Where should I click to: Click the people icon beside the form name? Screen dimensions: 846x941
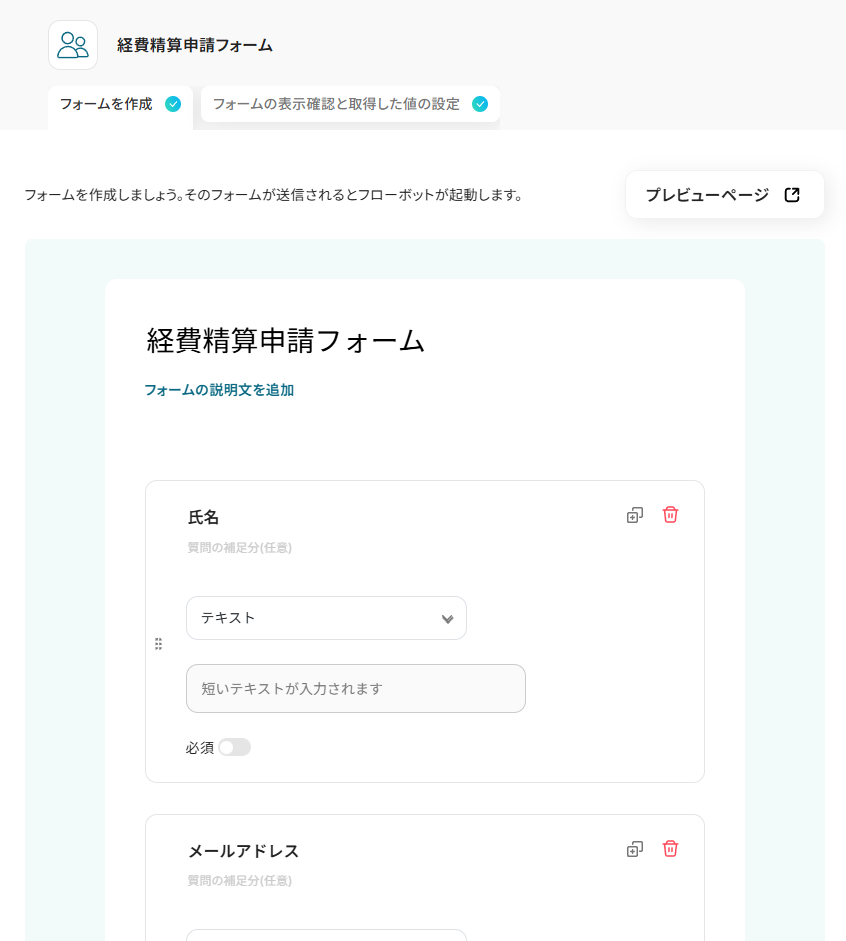pyautogui.click(x=73, y=45)
